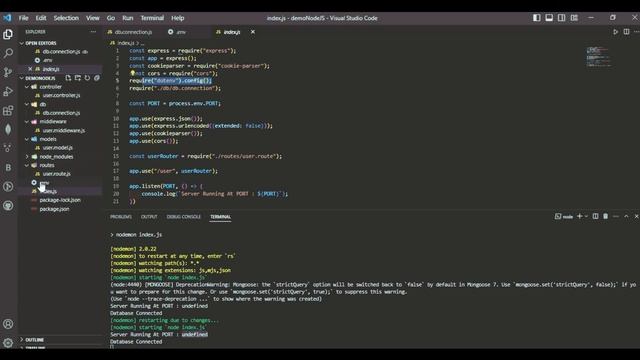
Task: Run the code with the play icon
Action: [x=616, y=32]
